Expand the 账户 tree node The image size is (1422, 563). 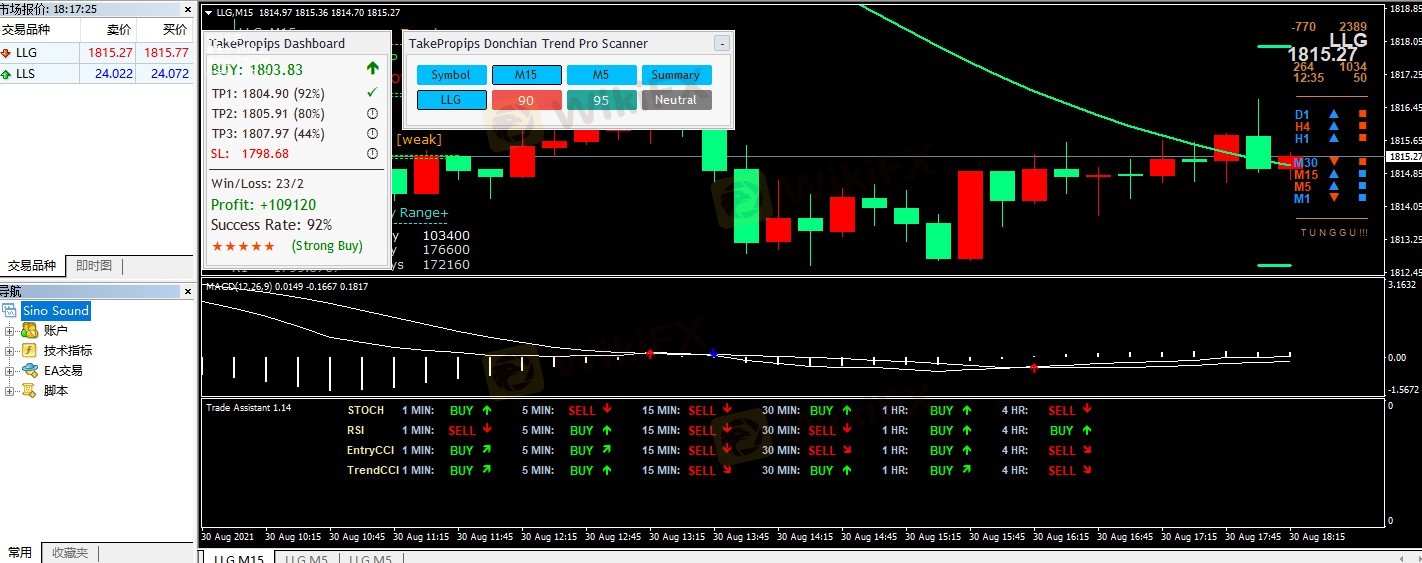(10, 331)
